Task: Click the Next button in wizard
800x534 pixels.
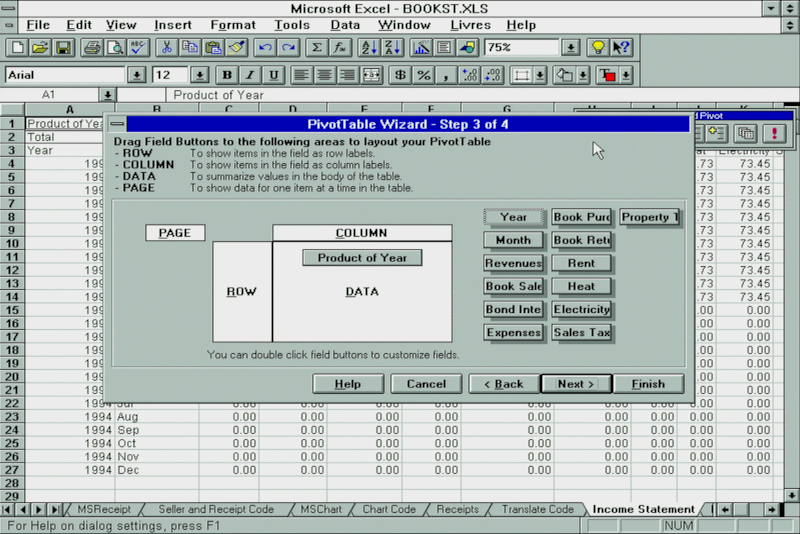Action: click(x=576, y=384)
